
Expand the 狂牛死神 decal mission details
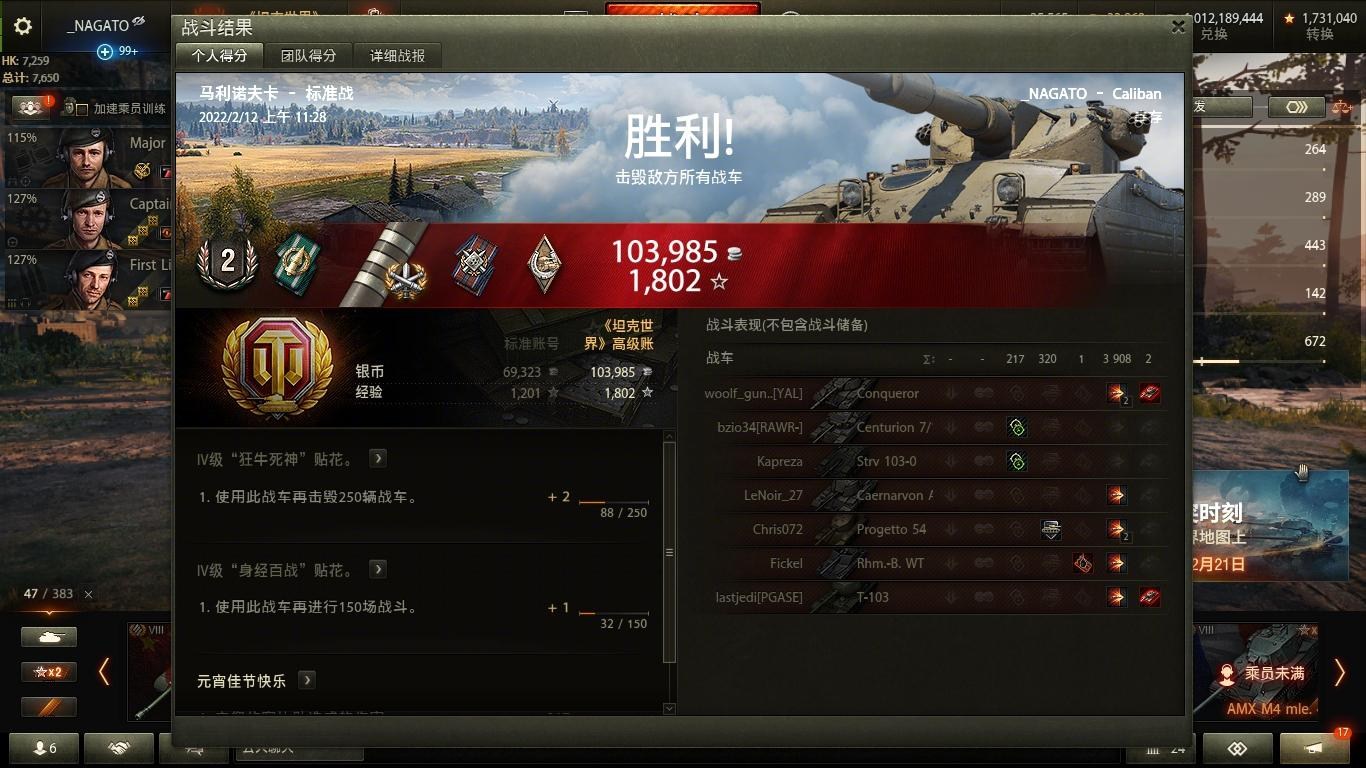point(378,458)
